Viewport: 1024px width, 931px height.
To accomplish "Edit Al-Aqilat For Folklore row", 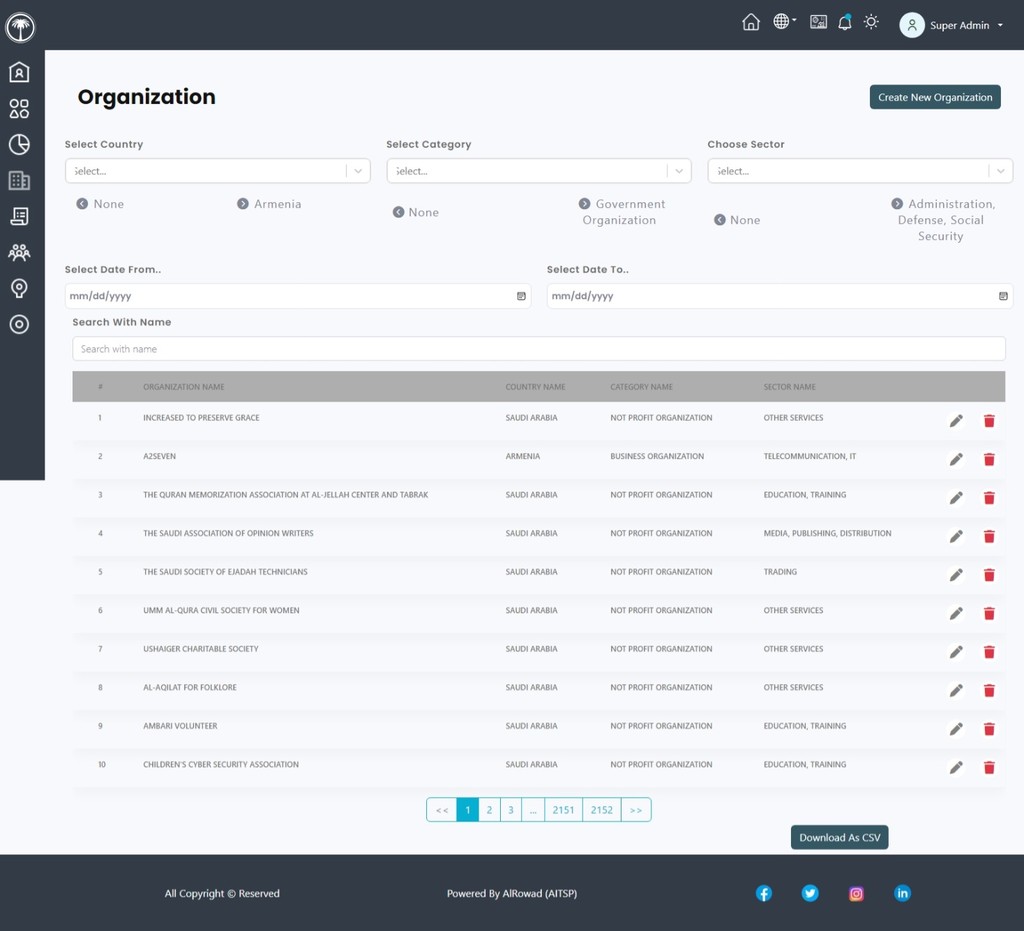I will (x=956, y=691).
